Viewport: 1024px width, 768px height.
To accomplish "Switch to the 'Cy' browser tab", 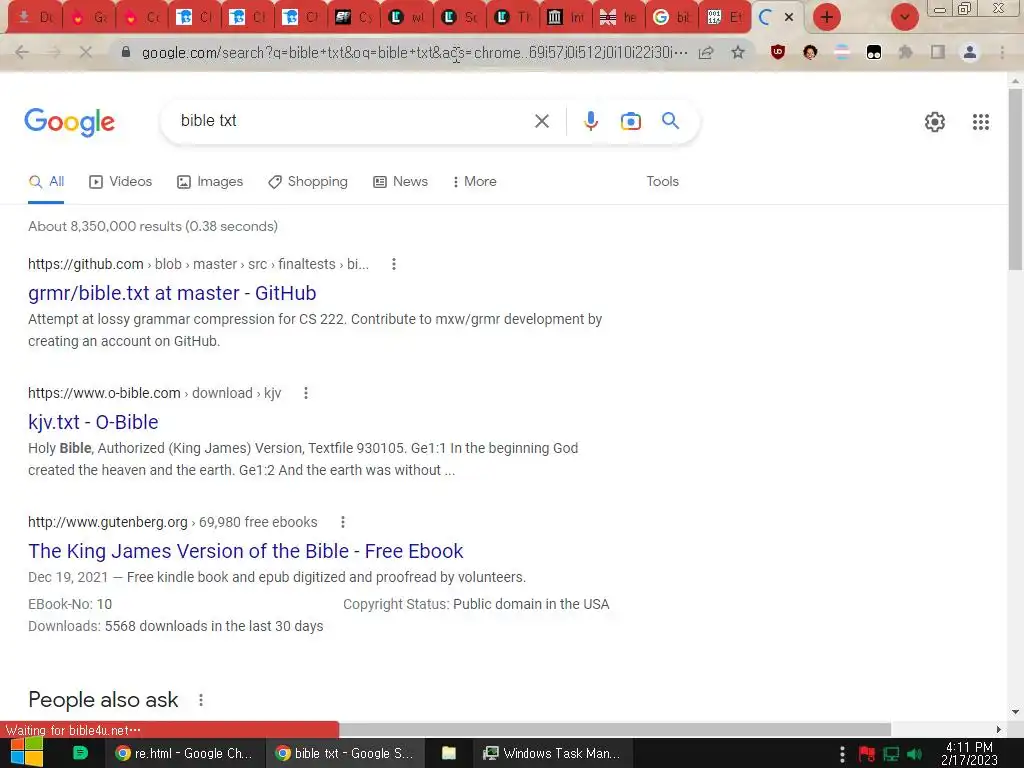I will click(355, 18).
